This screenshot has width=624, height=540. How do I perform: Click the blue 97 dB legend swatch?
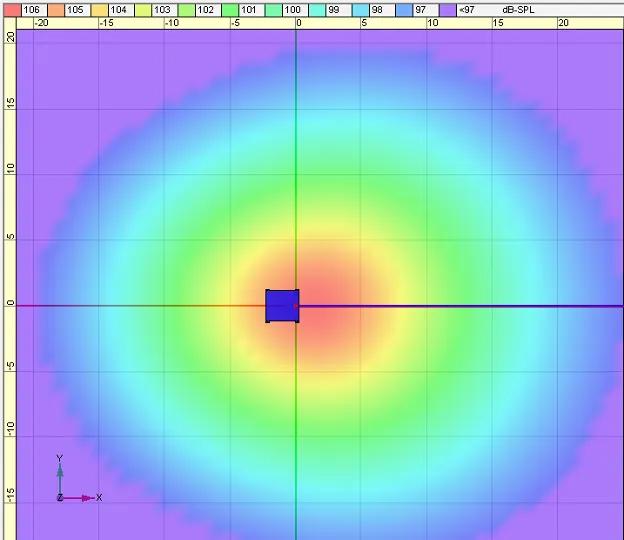click(x=404, y=9)
